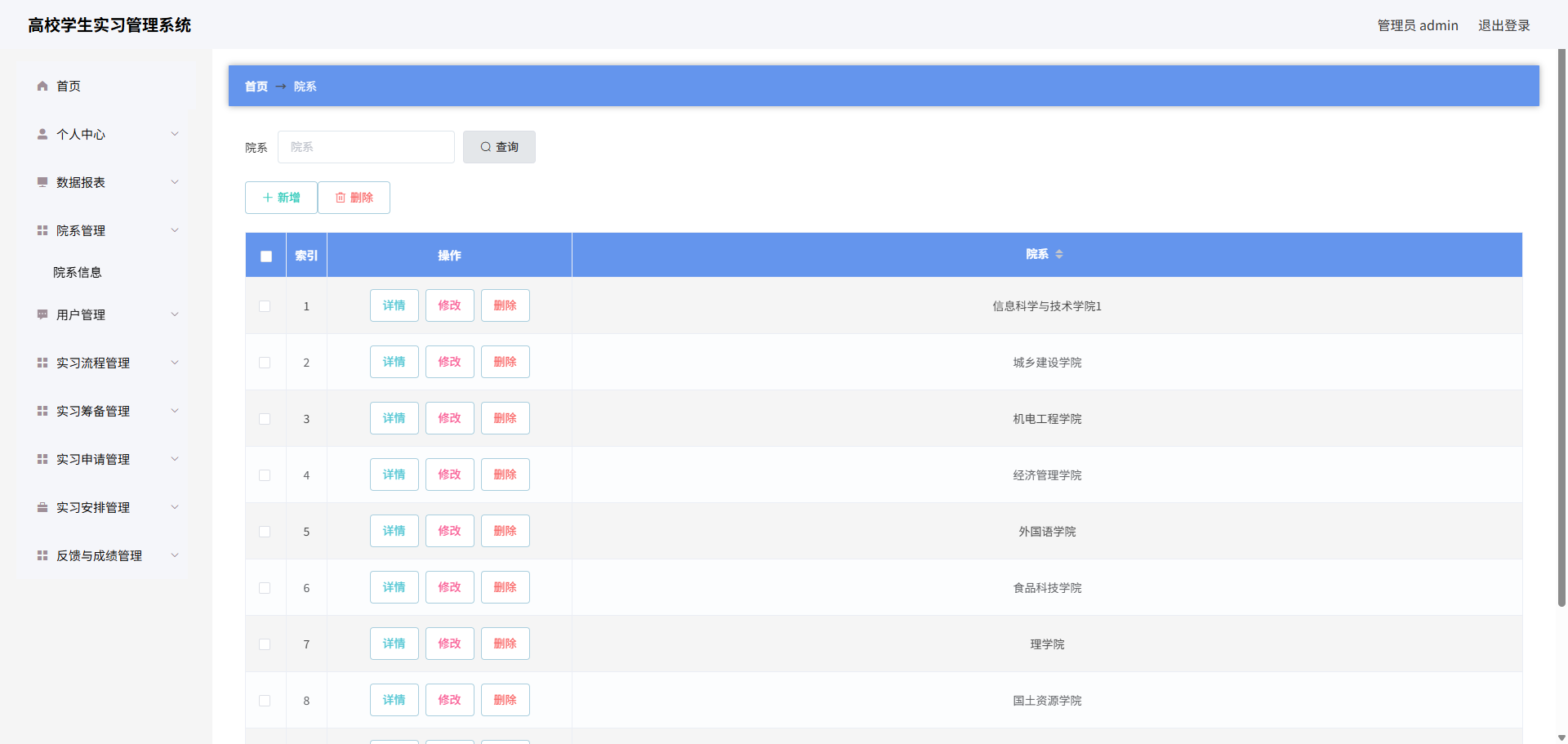Screen dimensions: 1568x744
Task: Click the person icon for 个人中心
Action: pos(42,134)
